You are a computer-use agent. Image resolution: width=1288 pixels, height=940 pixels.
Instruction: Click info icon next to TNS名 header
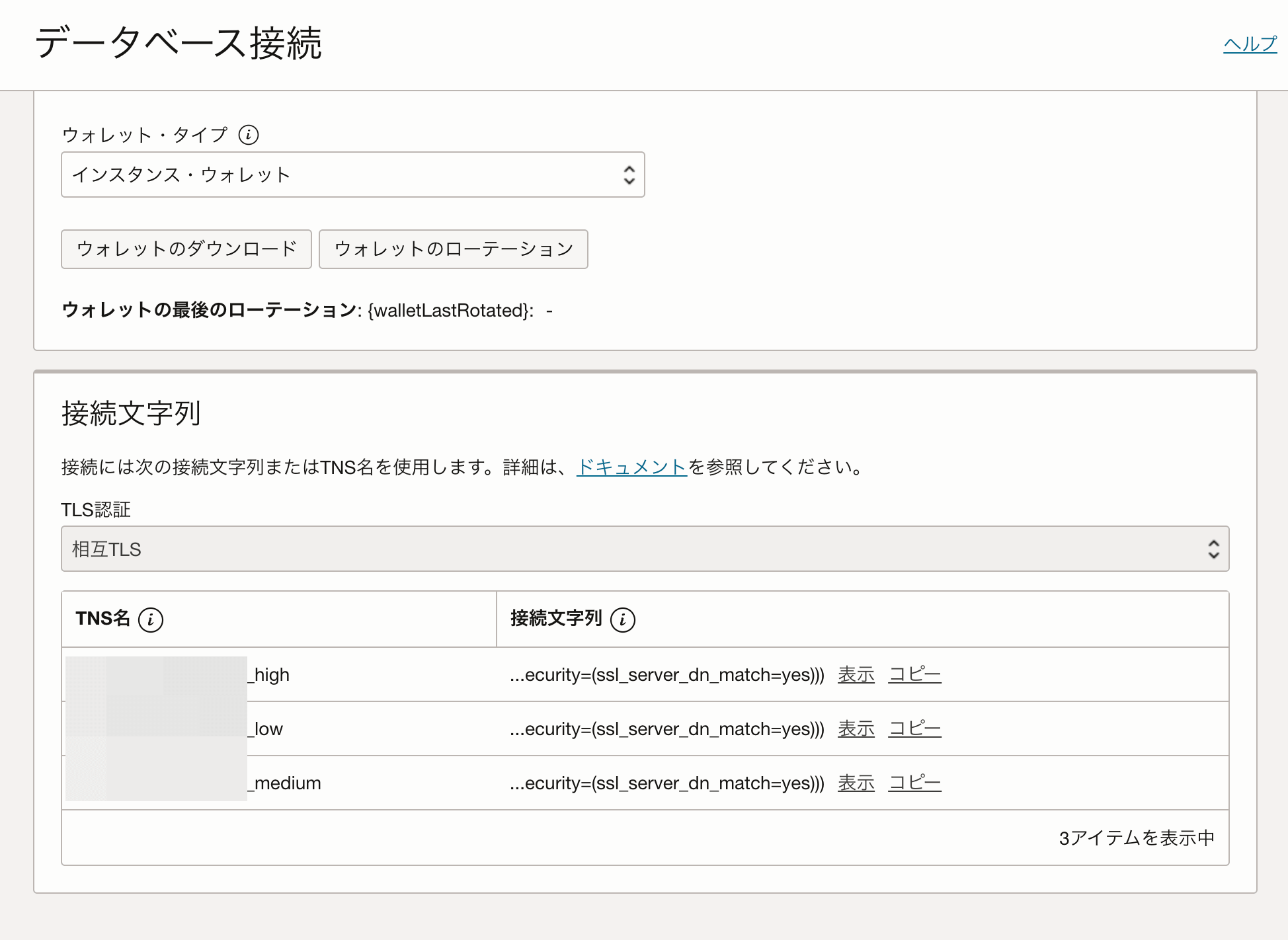coord(151,619)
